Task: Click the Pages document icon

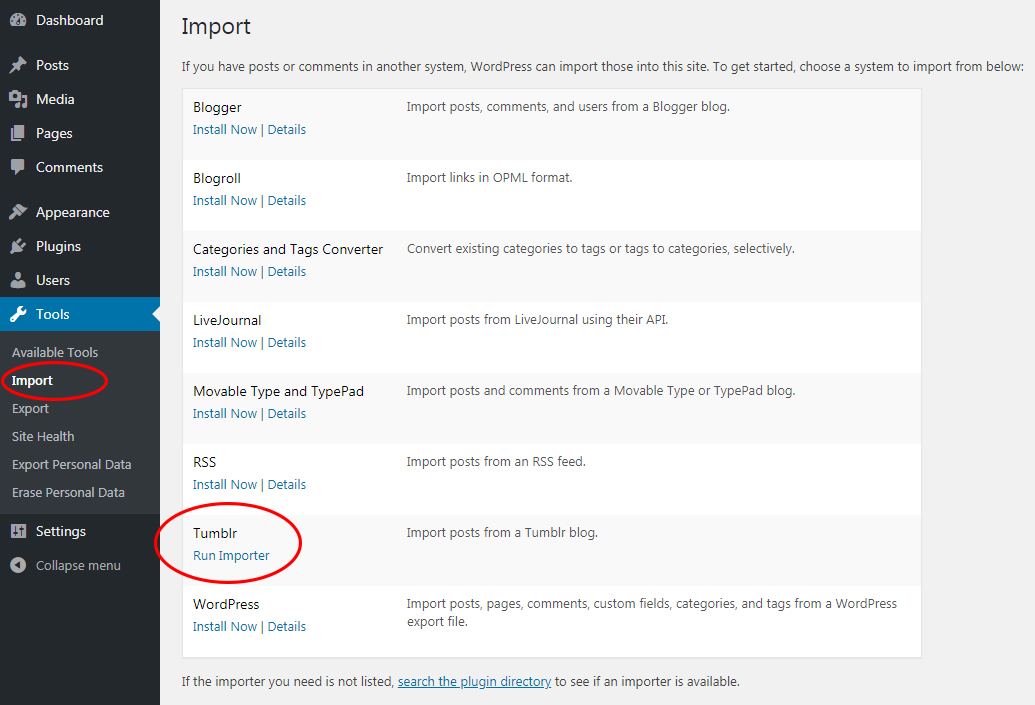Action: (18, 132)
